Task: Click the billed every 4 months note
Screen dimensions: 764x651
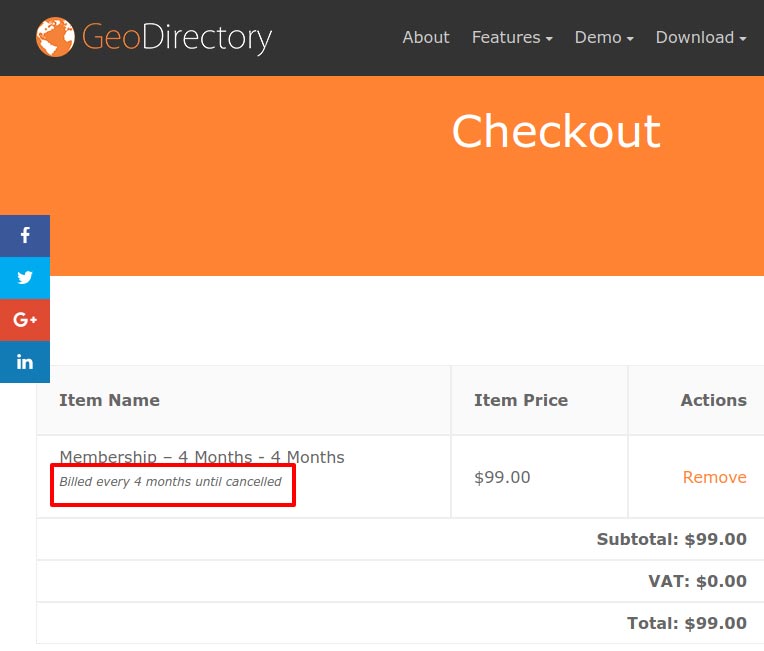Action: tap(170, 482)
